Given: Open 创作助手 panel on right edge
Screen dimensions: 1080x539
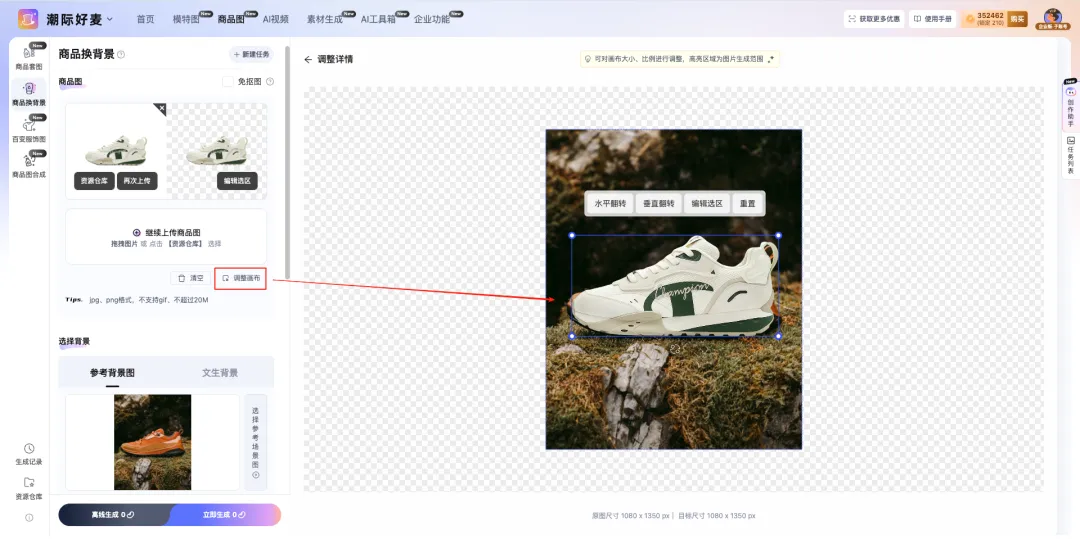Looking at the screenshot, I should 1070,107.
